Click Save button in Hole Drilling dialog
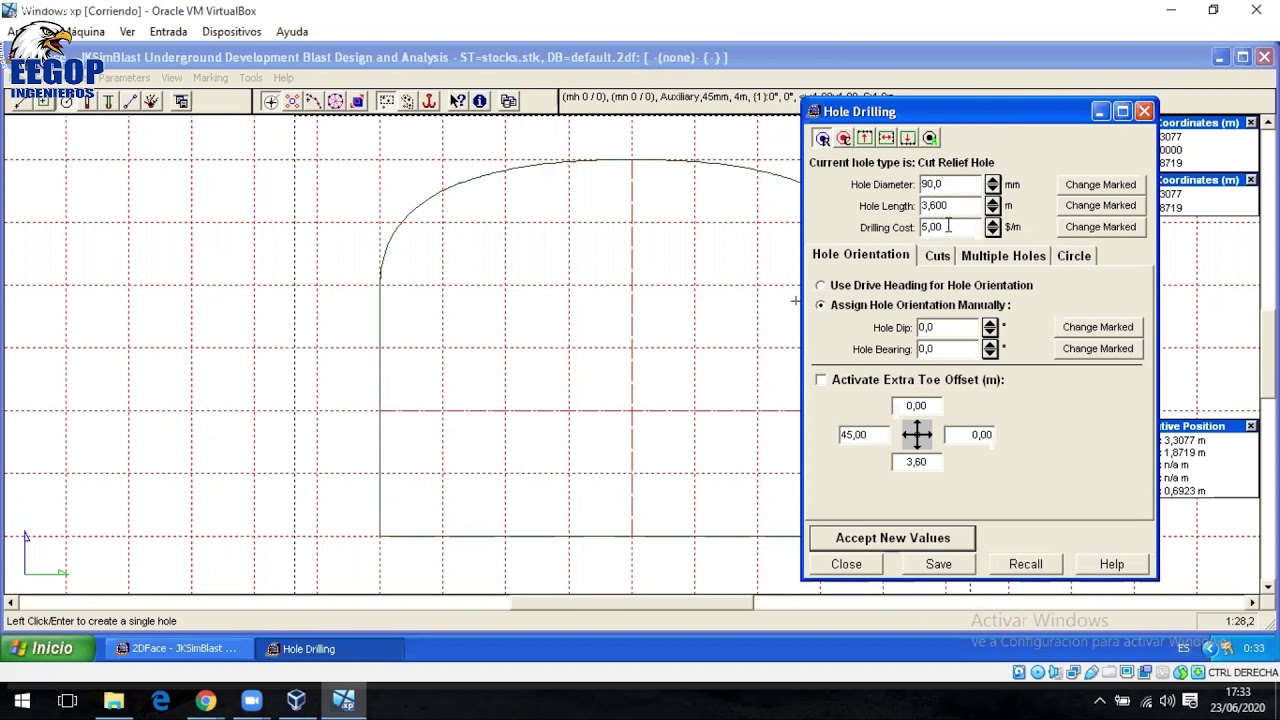 point(938,564)
